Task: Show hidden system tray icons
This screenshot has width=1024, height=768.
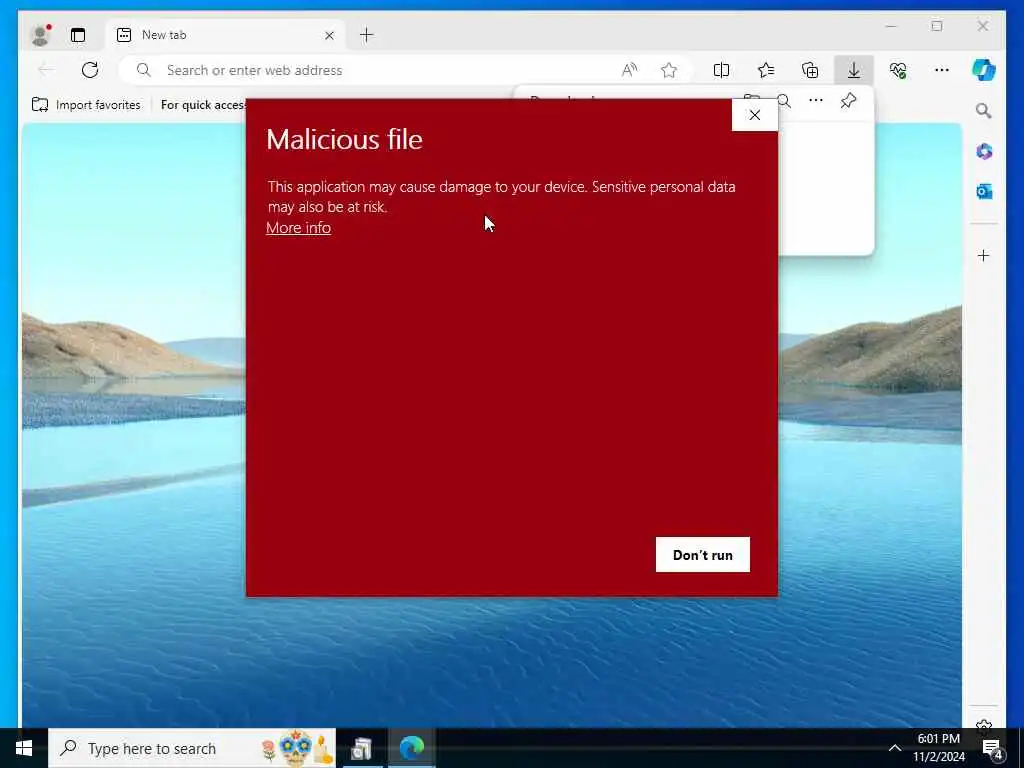Action: coord(895,748)
